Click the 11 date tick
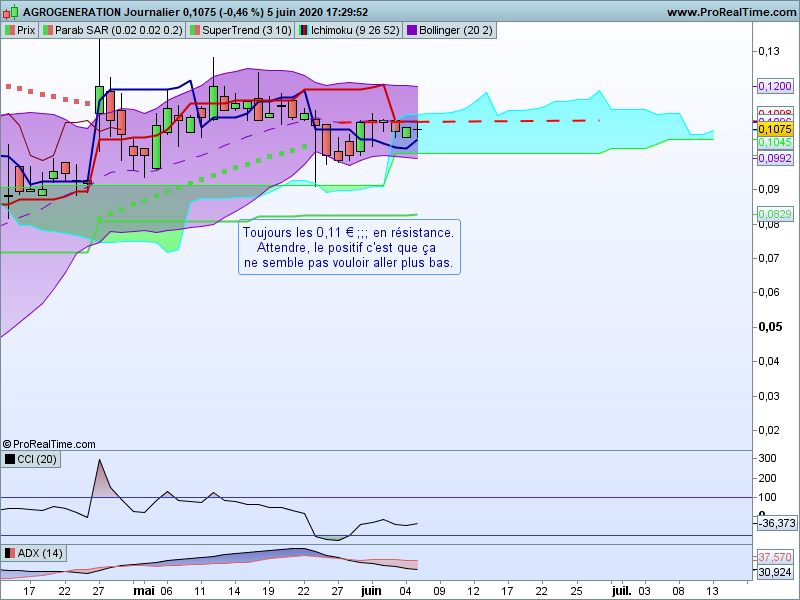The height and width of the screenshot is (600, 800). click(x=200, y=591)
